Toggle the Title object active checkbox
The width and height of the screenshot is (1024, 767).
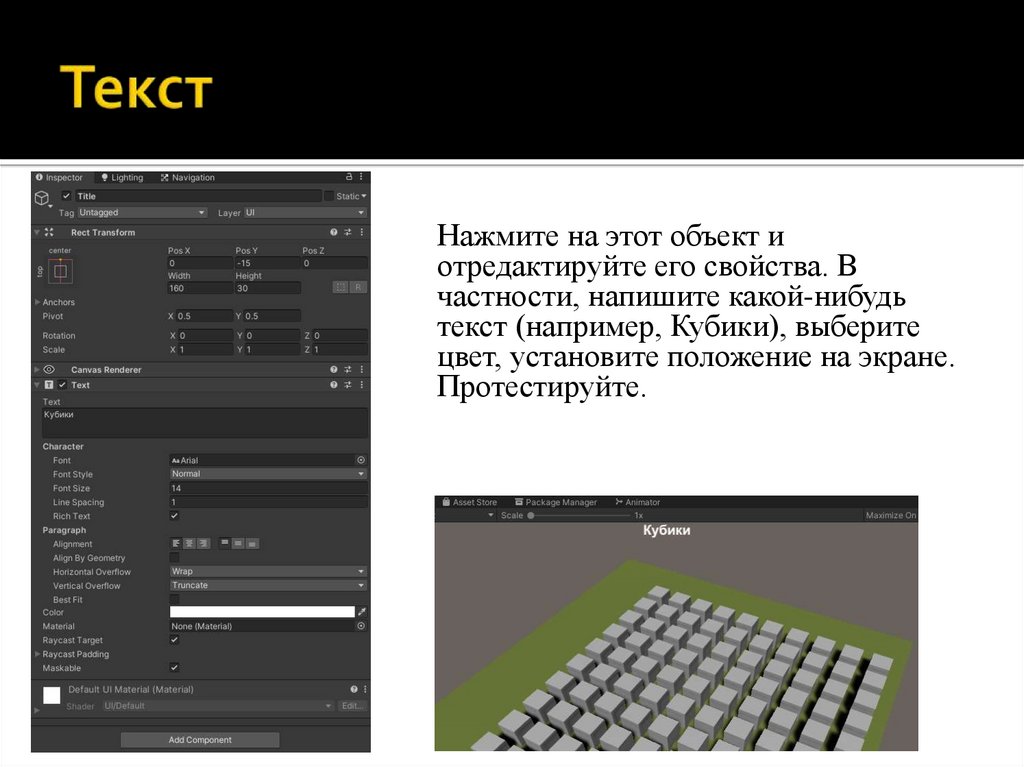66,196
